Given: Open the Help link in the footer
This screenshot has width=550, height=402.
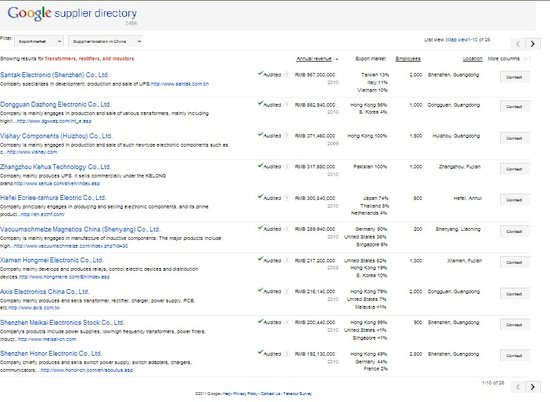Looking at the screenshot, I should coord(227,394).
